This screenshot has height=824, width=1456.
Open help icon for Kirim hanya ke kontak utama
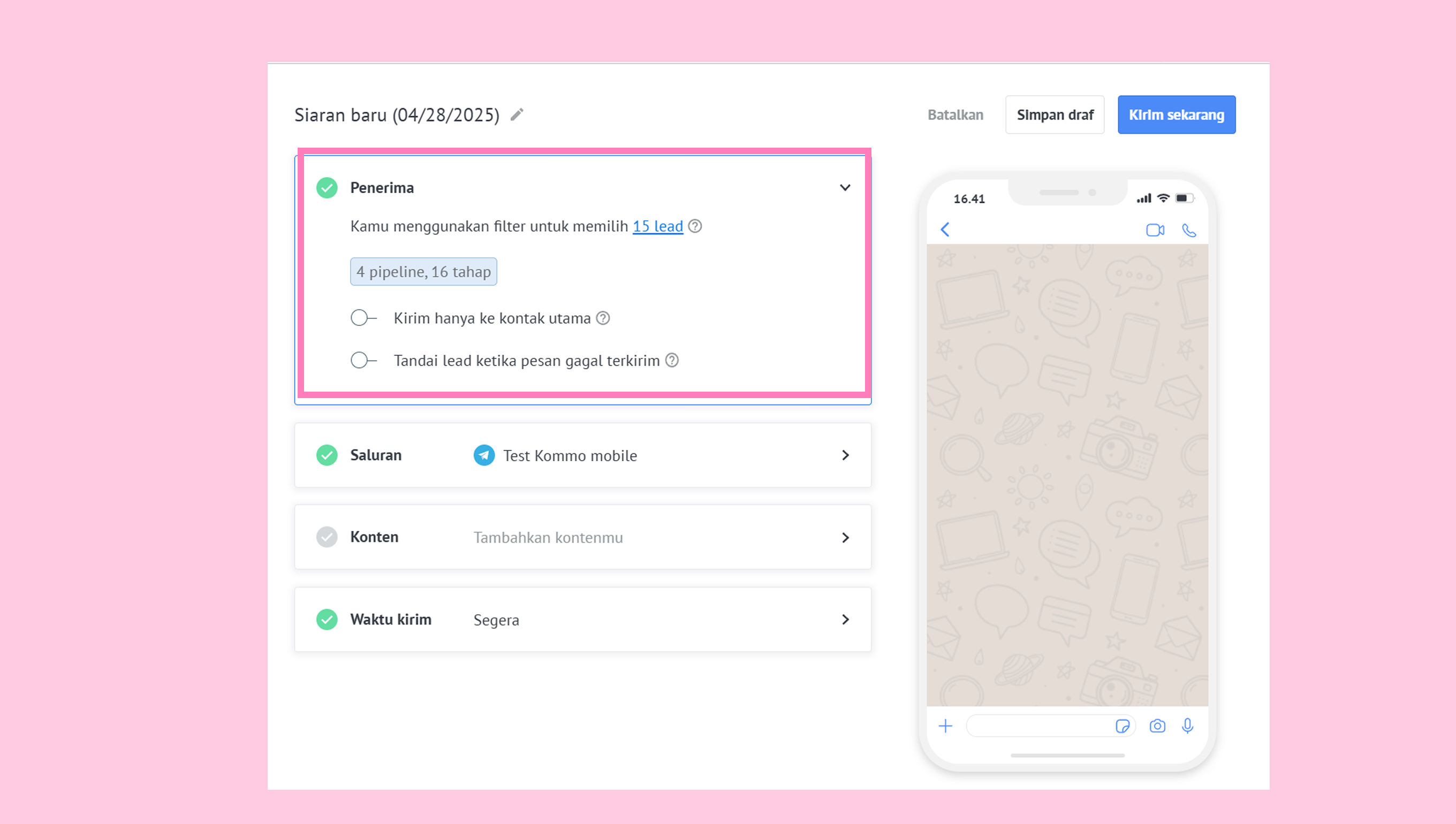(x=603, y=318)
